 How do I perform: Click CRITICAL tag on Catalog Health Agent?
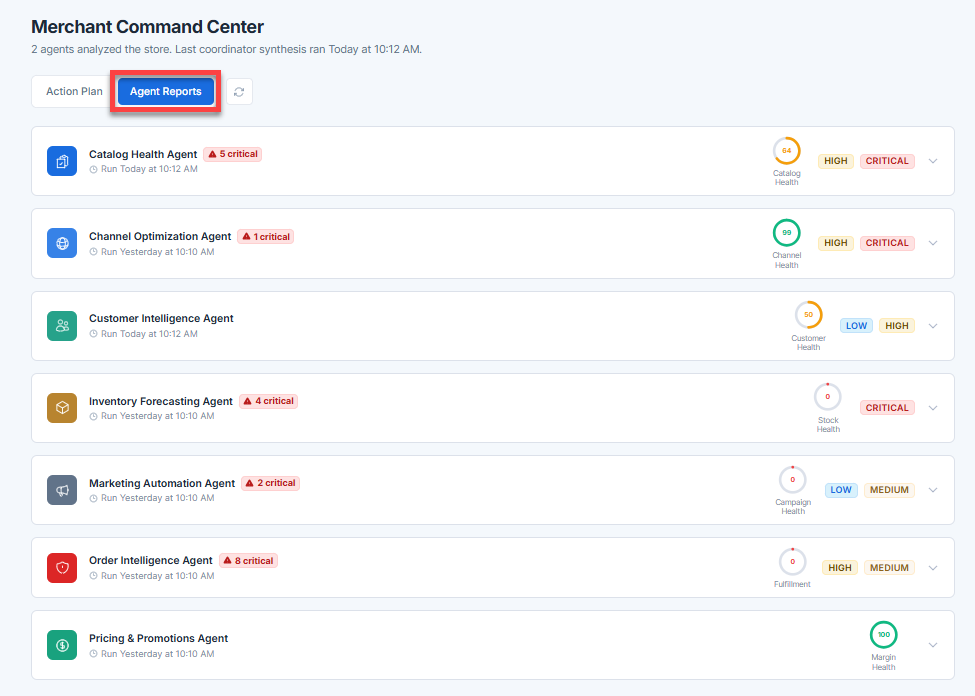click(887, 161)
